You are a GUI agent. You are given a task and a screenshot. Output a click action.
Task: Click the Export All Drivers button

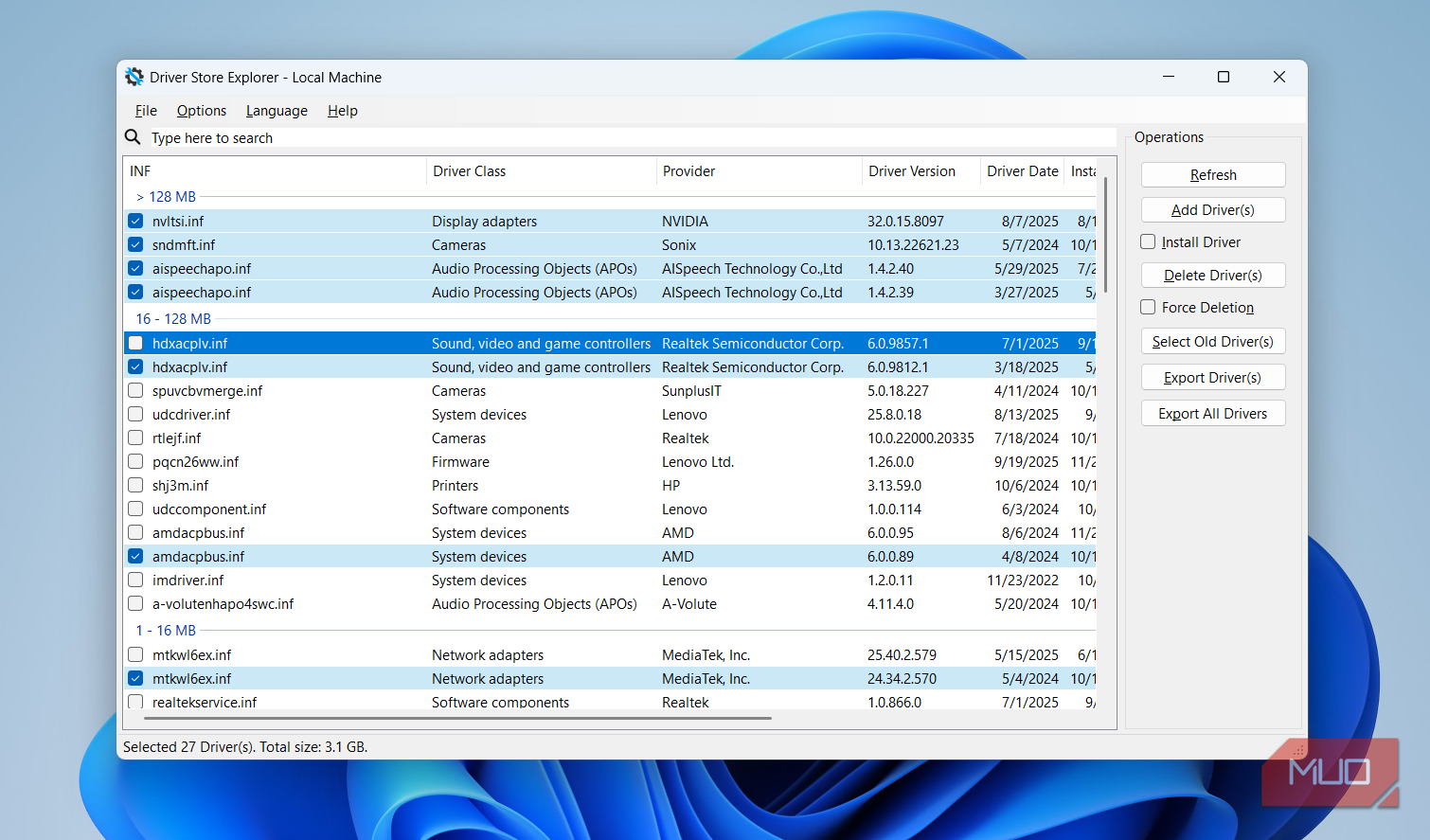click(1212, 414)
